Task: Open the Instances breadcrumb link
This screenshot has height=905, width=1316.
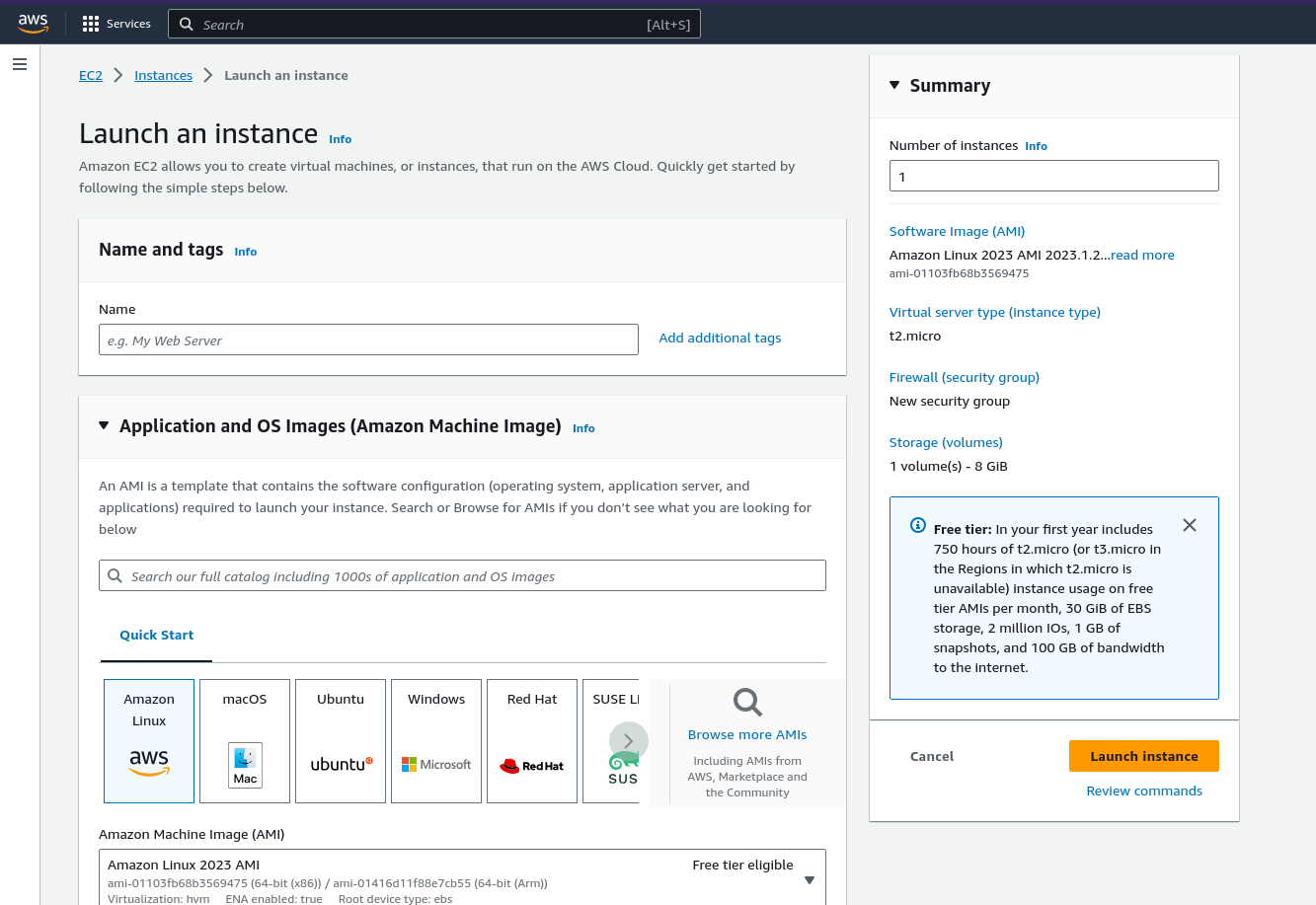Action: pos(163,75)
